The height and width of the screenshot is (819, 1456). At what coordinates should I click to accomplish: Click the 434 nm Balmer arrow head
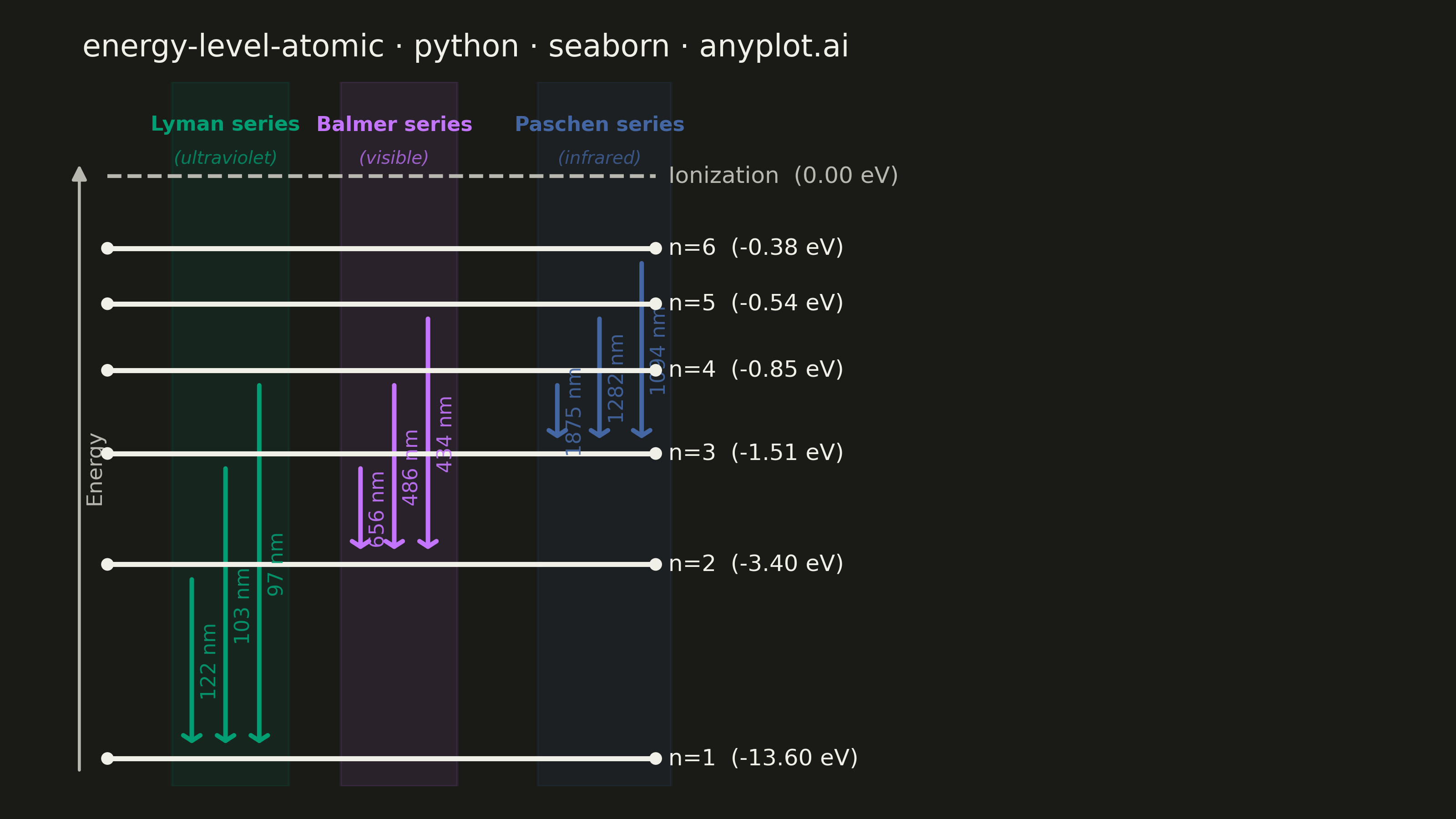coord(428,543)
